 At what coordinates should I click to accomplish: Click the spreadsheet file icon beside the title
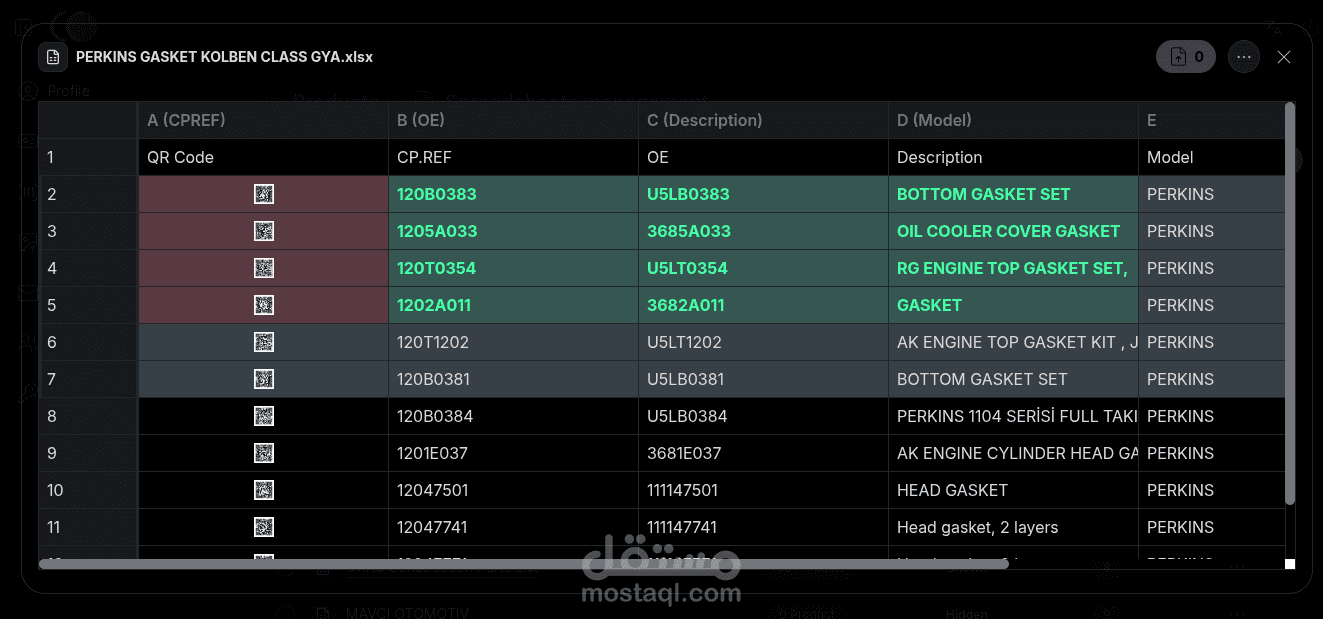[53, 57]
